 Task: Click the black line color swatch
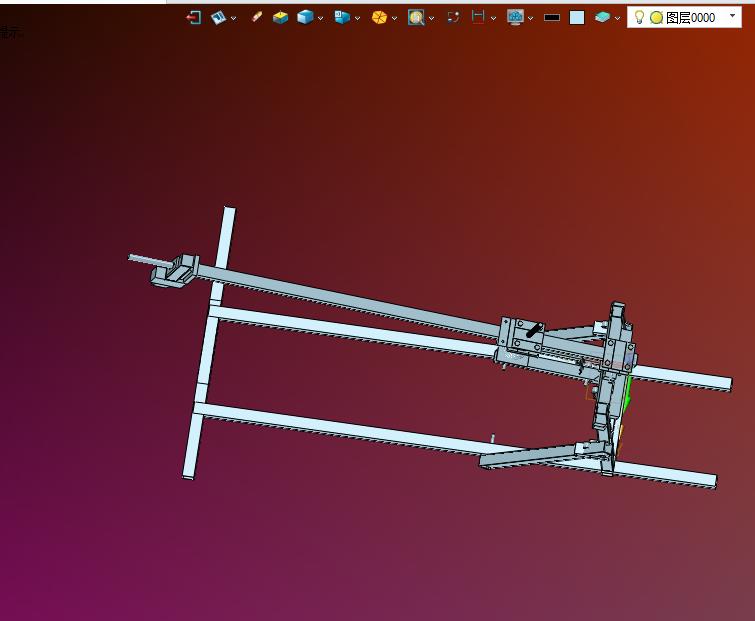tap(552, 18)
